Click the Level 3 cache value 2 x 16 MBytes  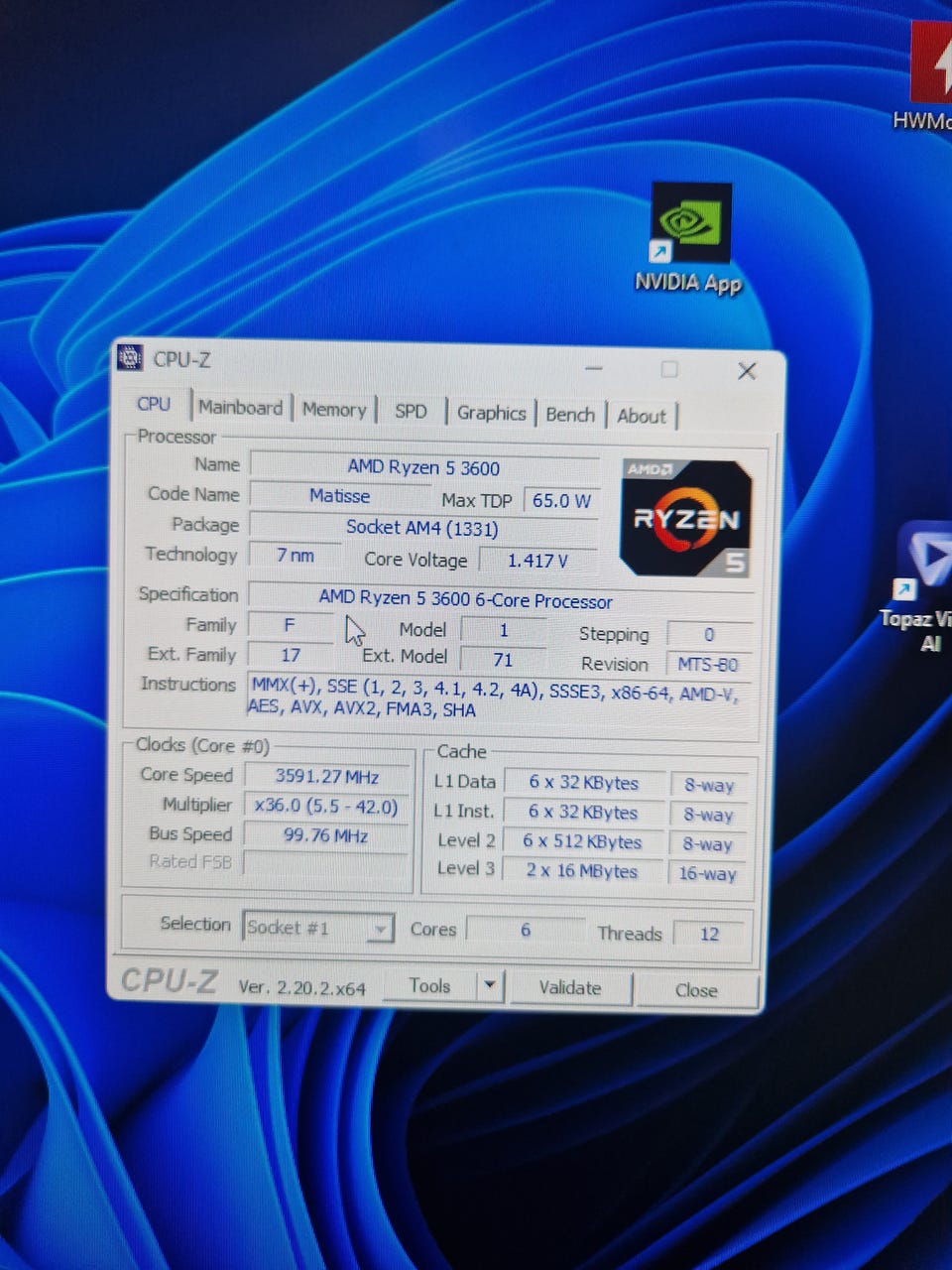(582, 871)
